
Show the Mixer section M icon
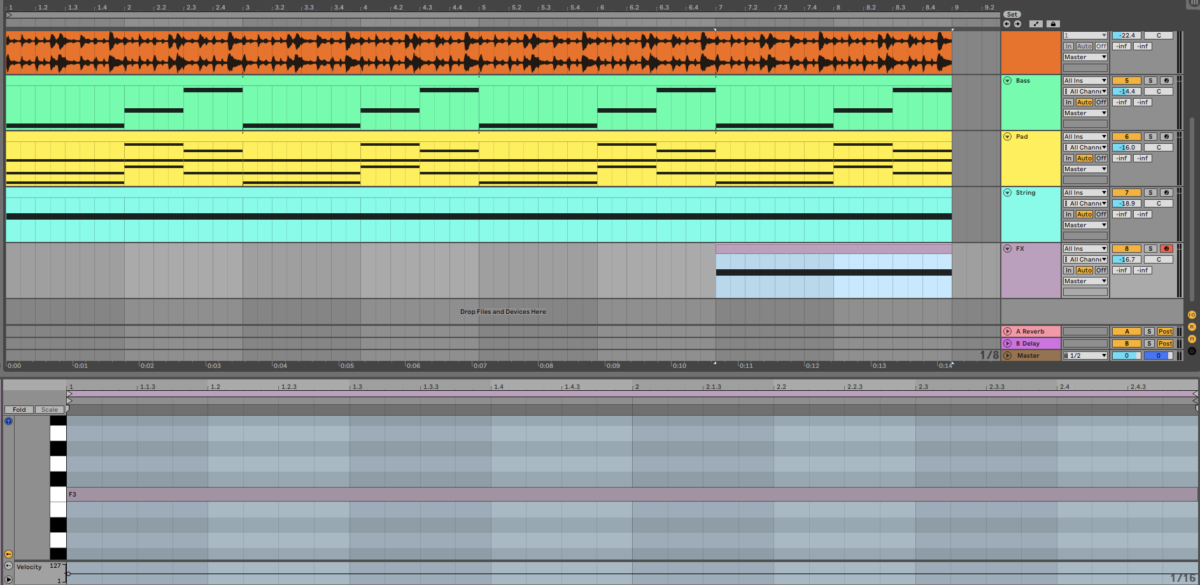tap(1192, 339)
